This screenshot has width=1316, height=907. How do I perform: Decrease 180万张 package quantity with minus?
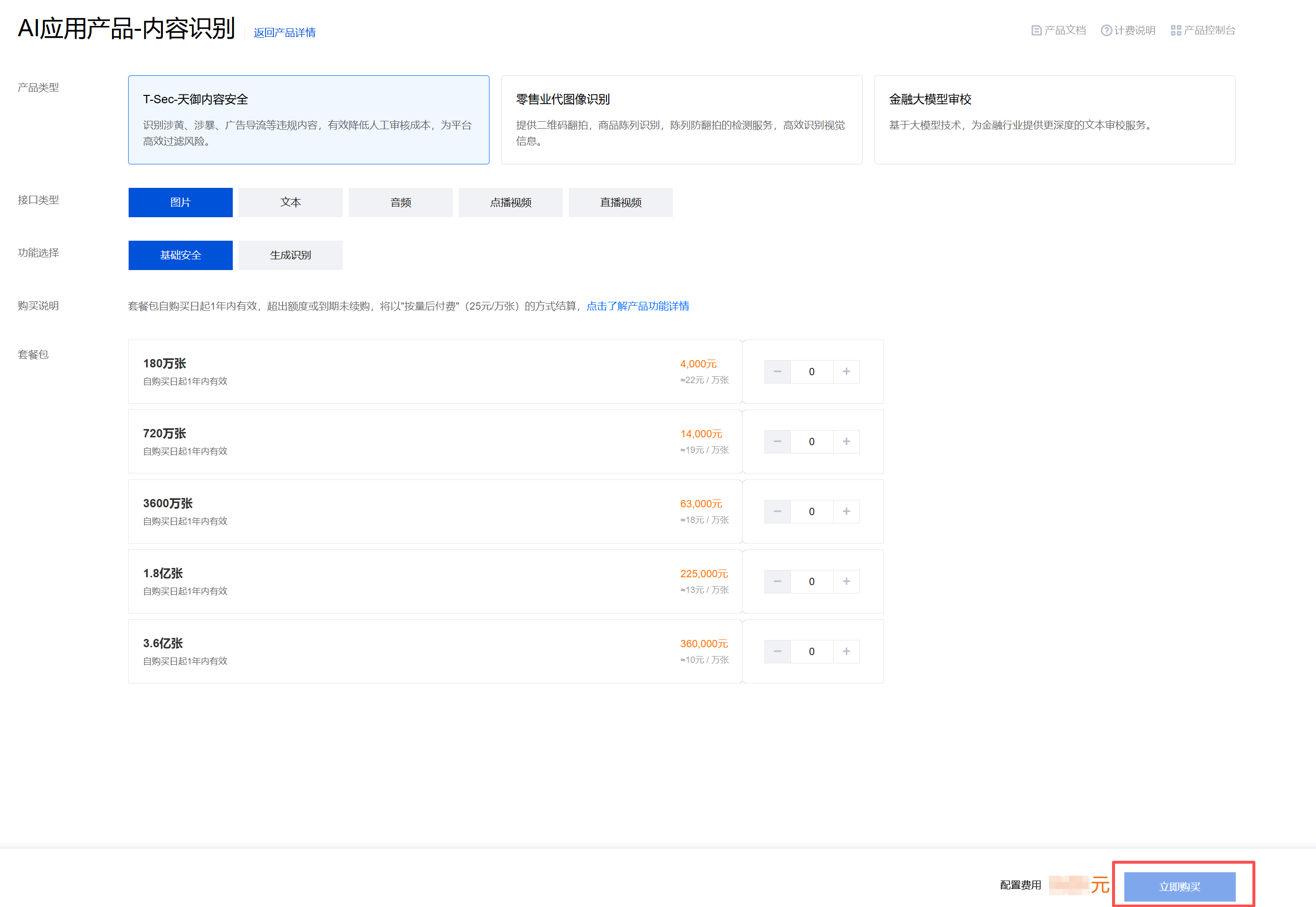(x=777, y=372)
